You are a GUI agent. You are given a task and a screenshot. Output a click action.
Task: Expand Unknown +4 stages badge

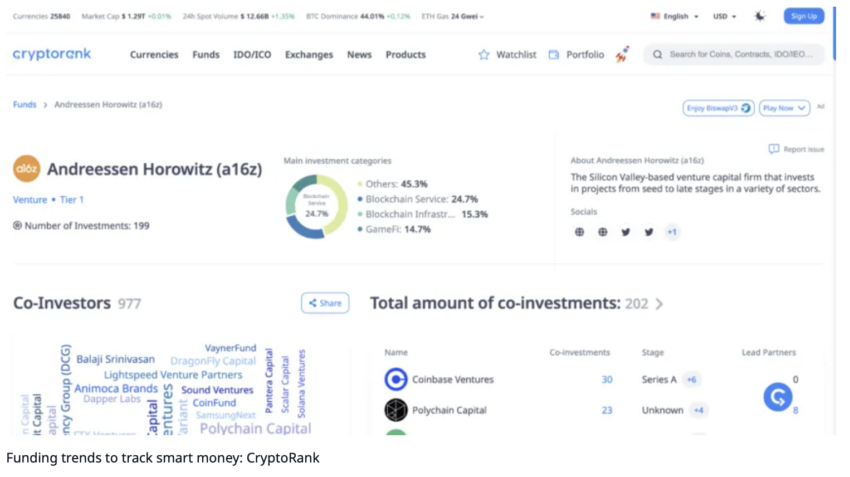[698, 410]
